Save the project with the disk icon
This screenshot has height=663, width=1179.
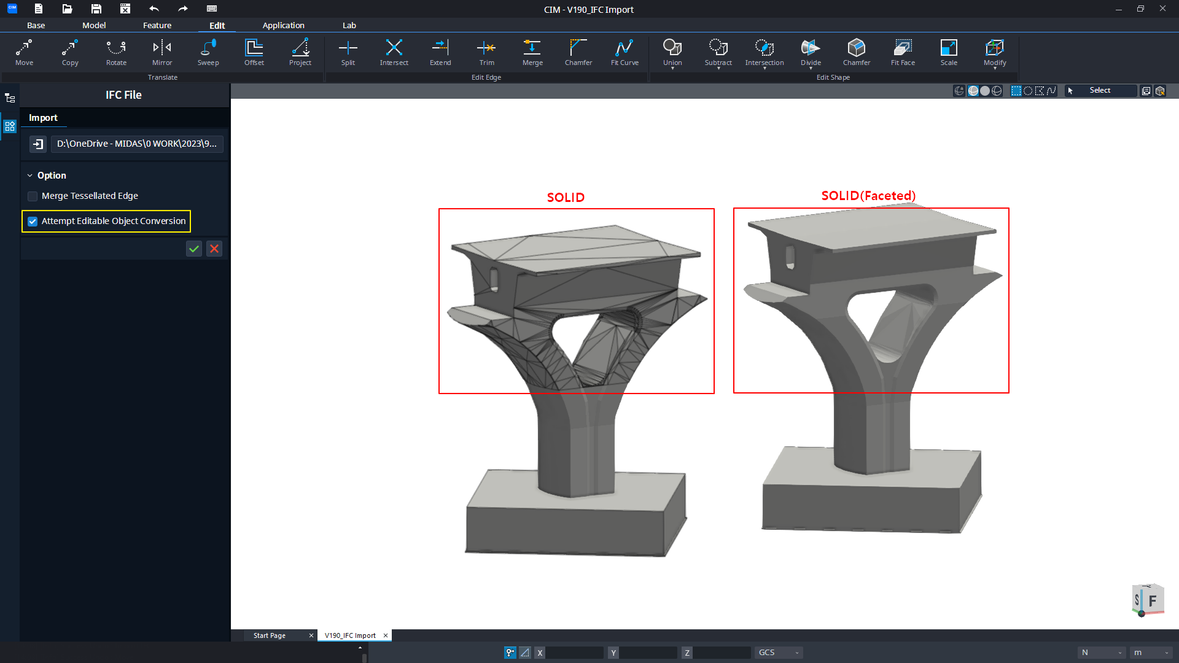(96, 9)
